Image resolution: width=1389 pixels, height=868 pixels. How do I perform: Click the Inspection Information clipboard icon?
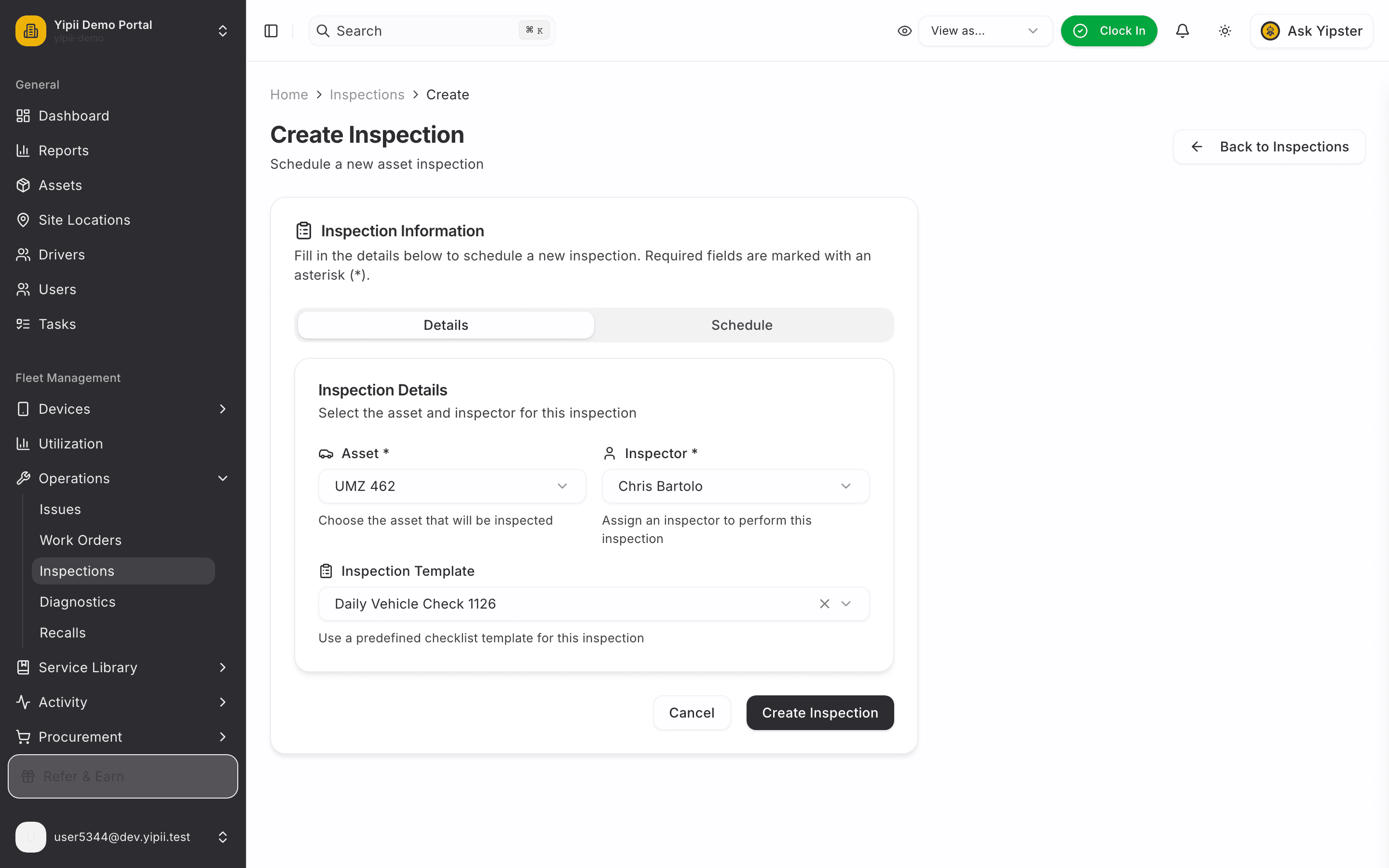click(304, 231)
